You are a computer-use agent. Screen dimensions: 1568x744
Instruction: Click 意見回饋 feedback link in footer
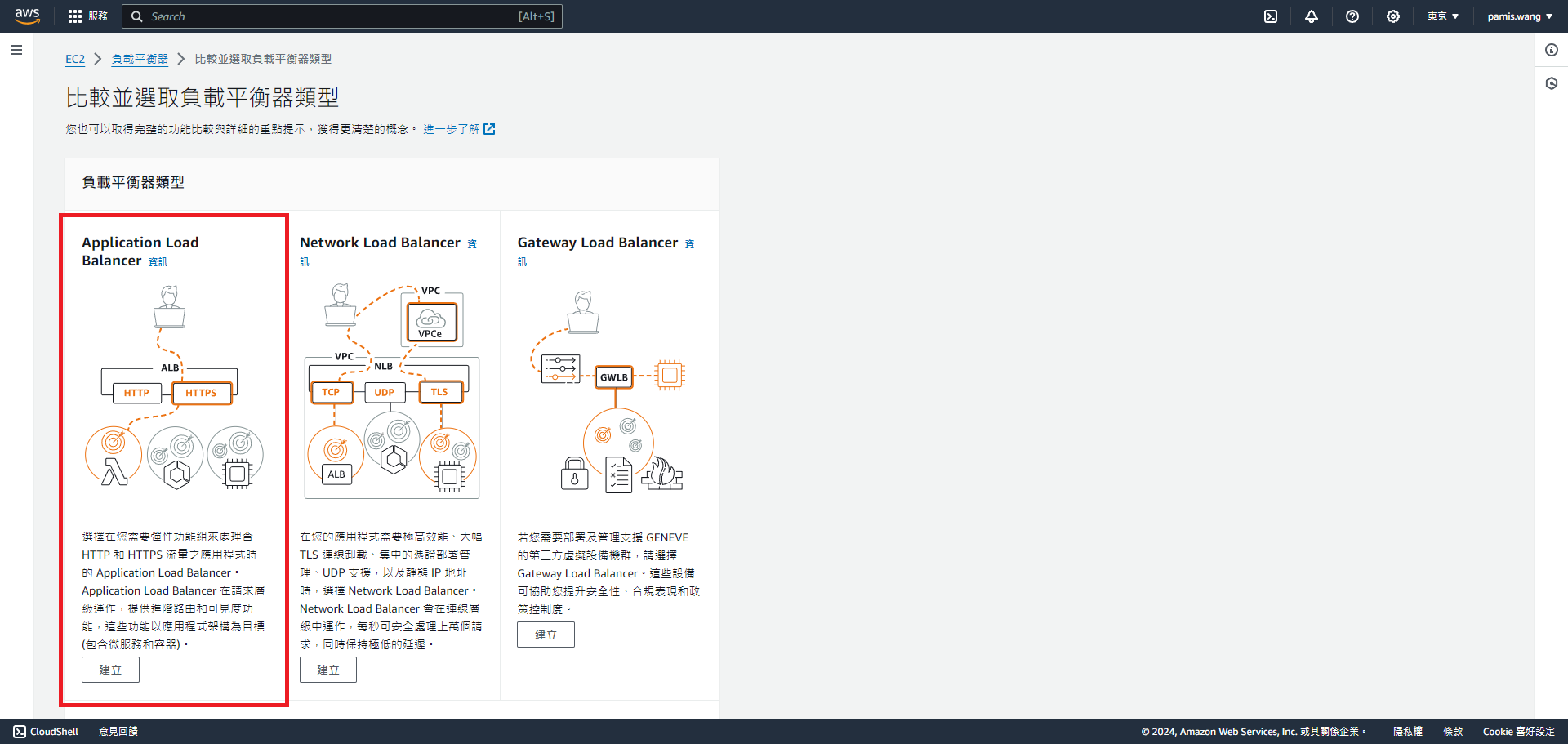click(x=118, y=732)
